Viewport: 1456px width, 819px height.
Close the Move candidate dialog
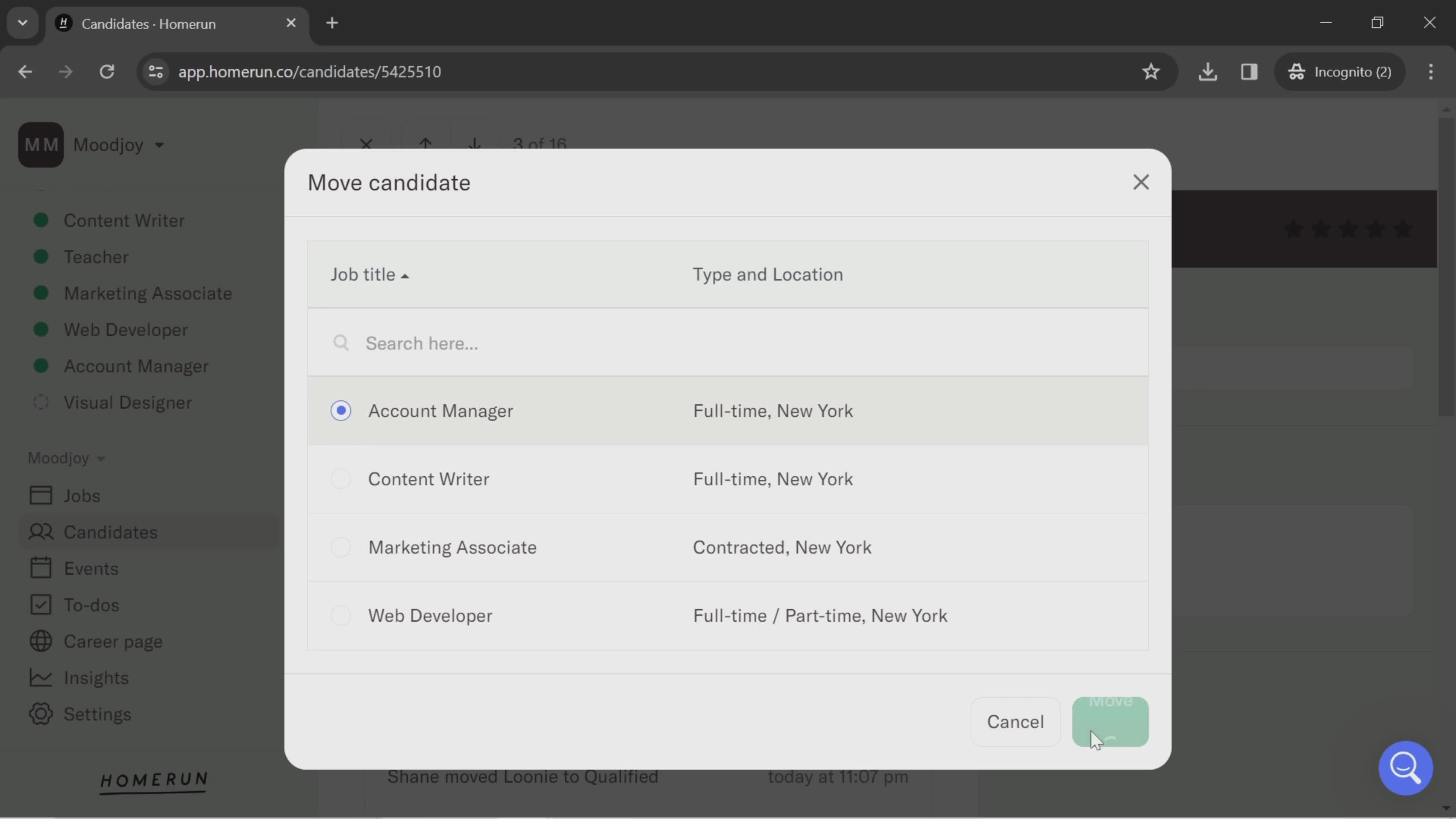pos(1141,182)
